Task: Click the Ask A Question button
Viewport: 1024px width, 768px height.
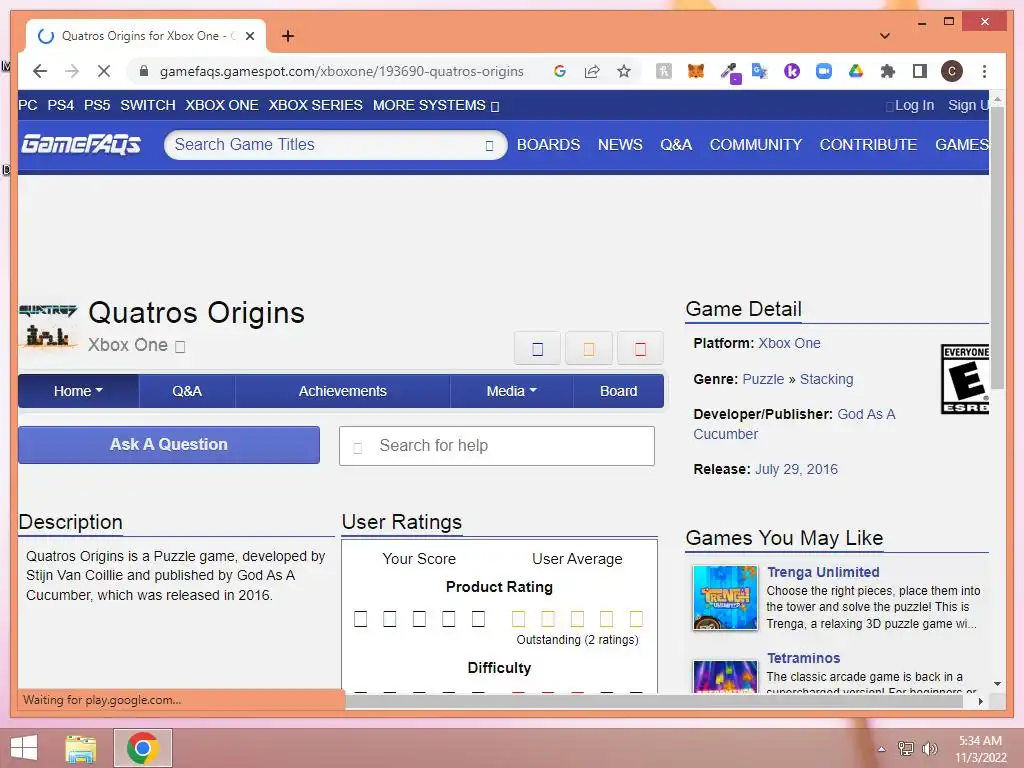Action: tap(169, 445)
